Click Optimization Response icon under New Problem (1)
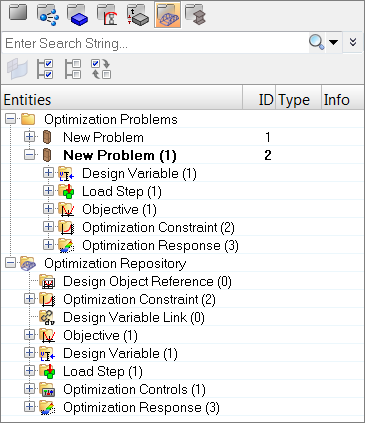This screenshot has width=365, height=423. tap(66, 245)
